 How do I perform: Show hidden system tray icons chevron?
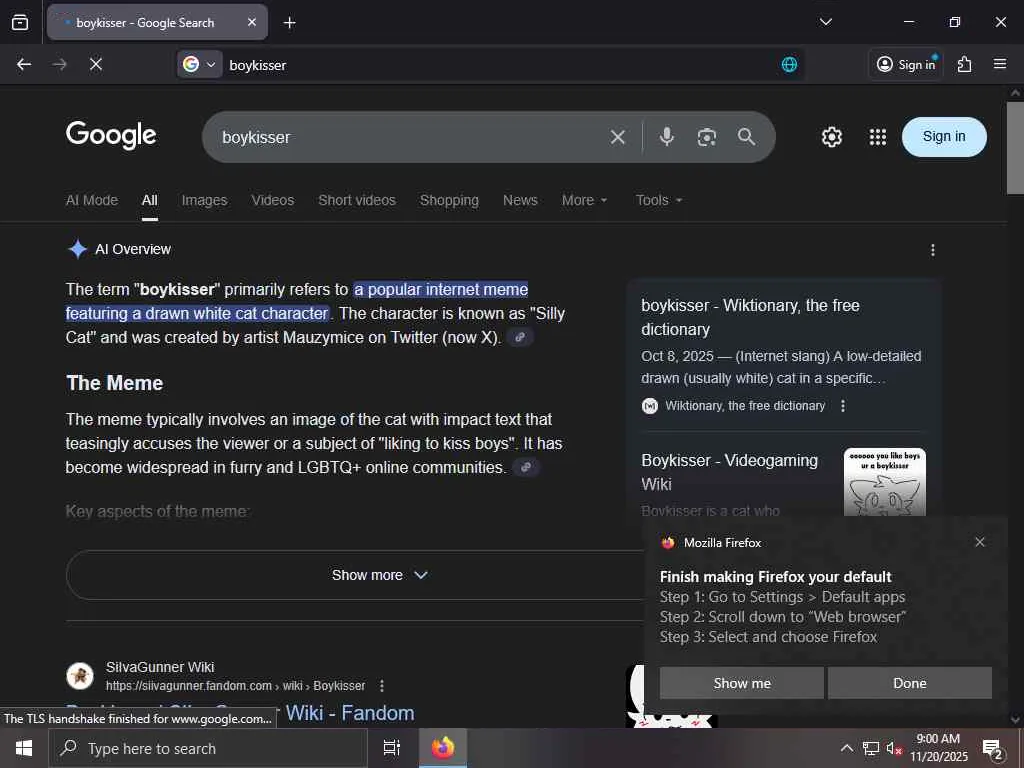846,748
